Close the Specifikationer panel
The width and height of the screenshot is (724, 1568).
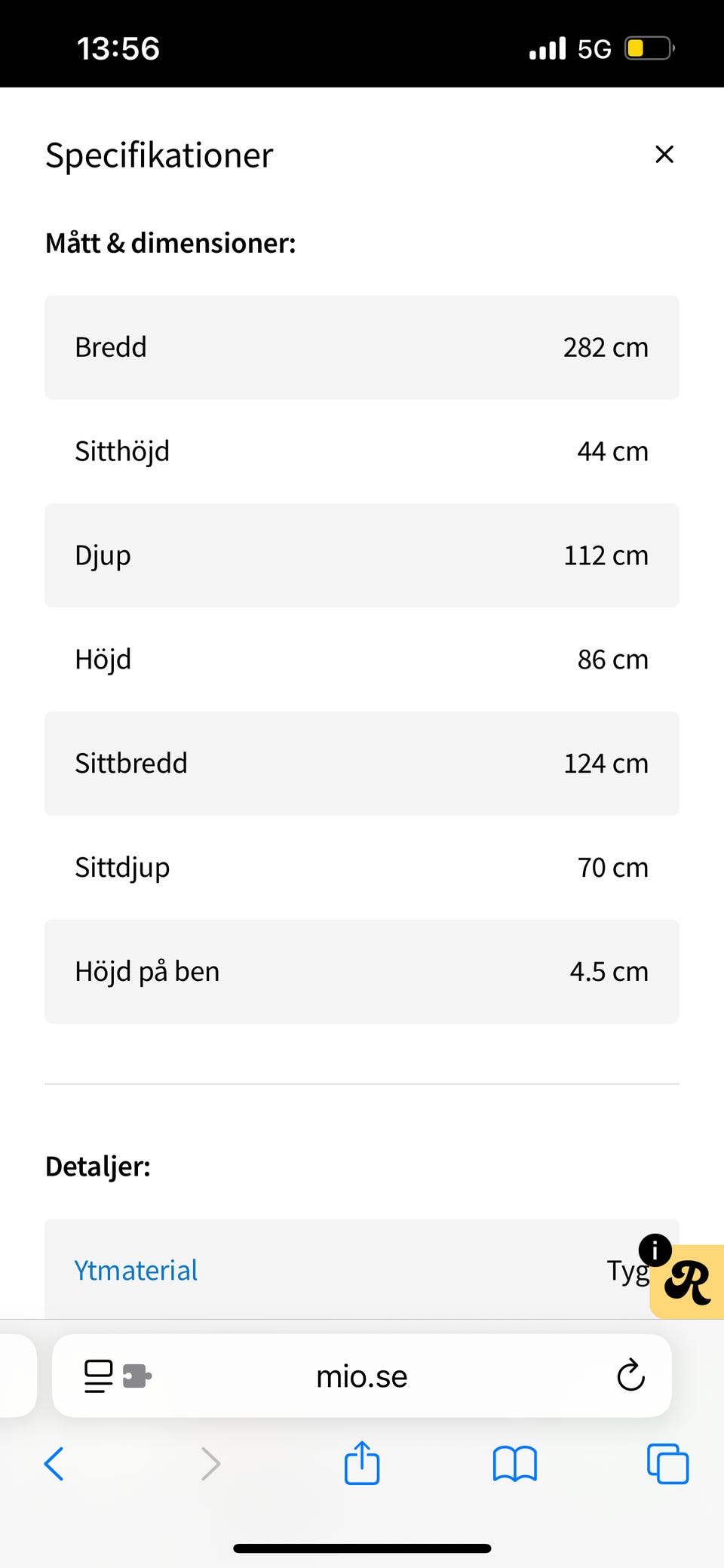tap(664, 155)
